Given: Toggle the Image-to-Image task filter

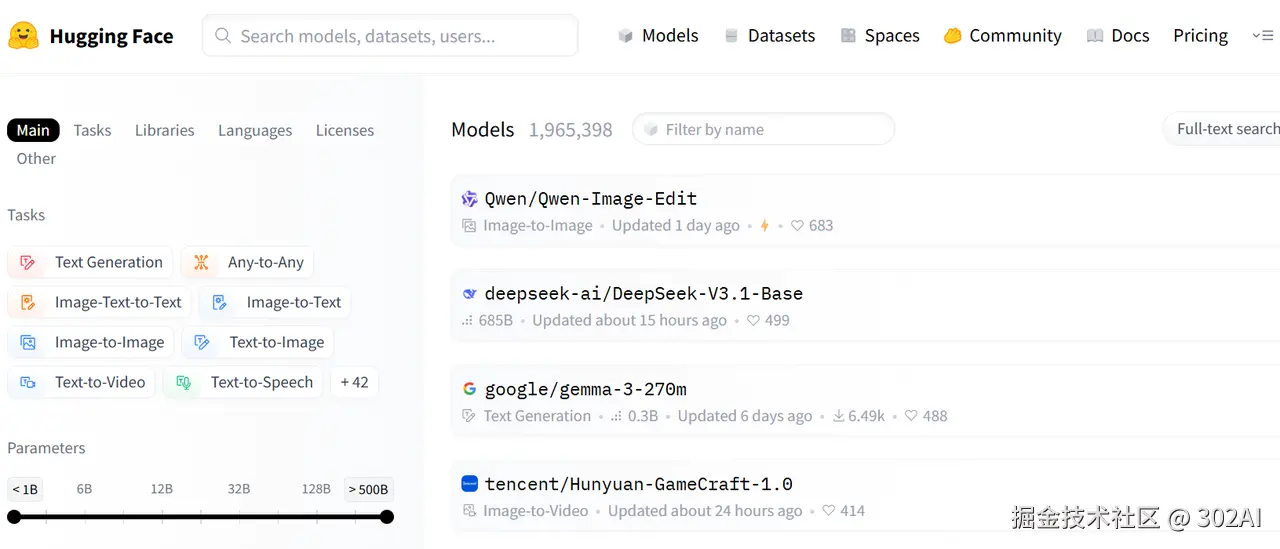Looking at the screenshot, I should coord(91,342).
